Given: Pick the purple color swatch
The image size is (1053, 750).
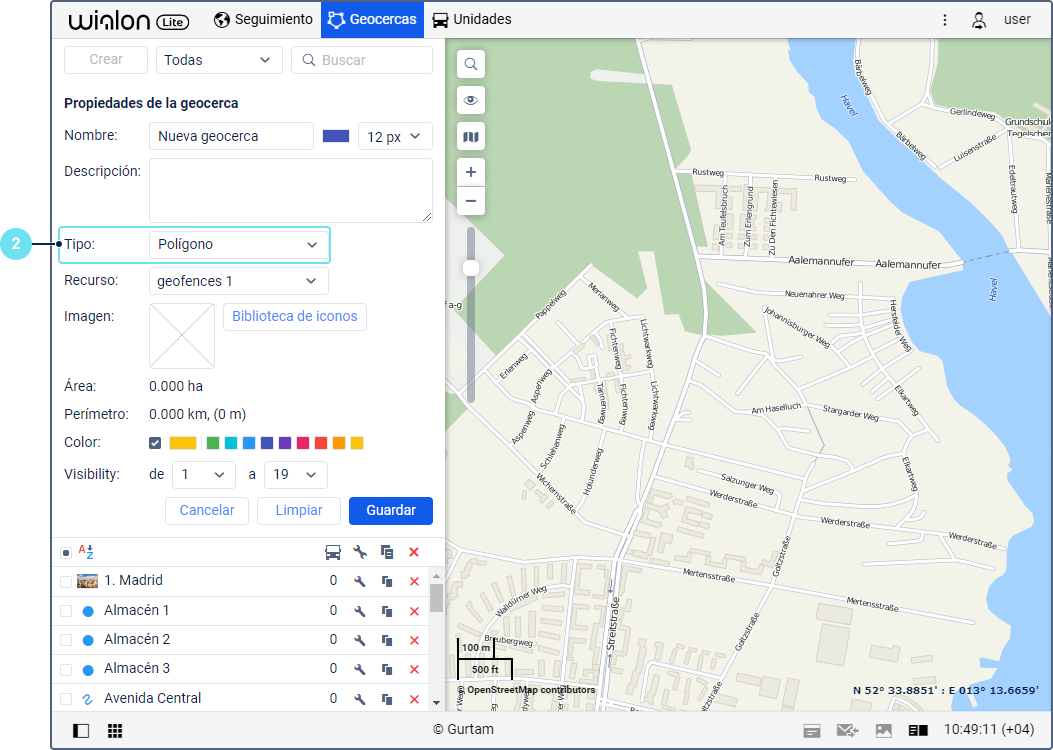Looking at the screenshot, I should point(285,443).
